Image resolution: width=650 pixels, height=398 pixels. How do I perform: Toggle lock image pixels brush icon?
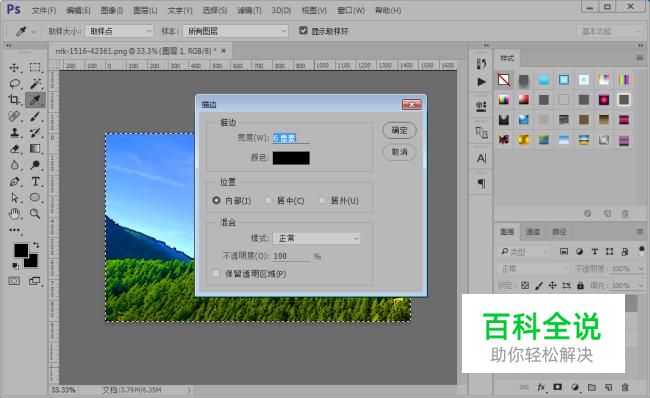pyautogui.click(x=538, y=285)
